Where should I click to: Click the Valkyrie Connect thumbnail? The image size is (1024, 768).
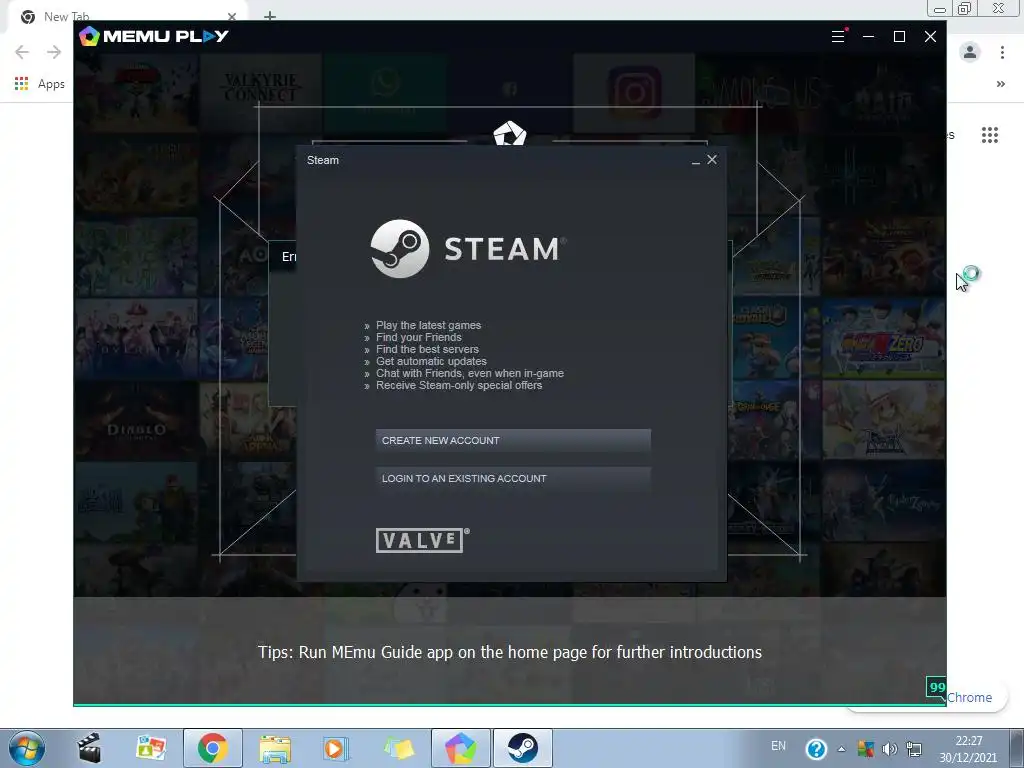coord(260,91)
